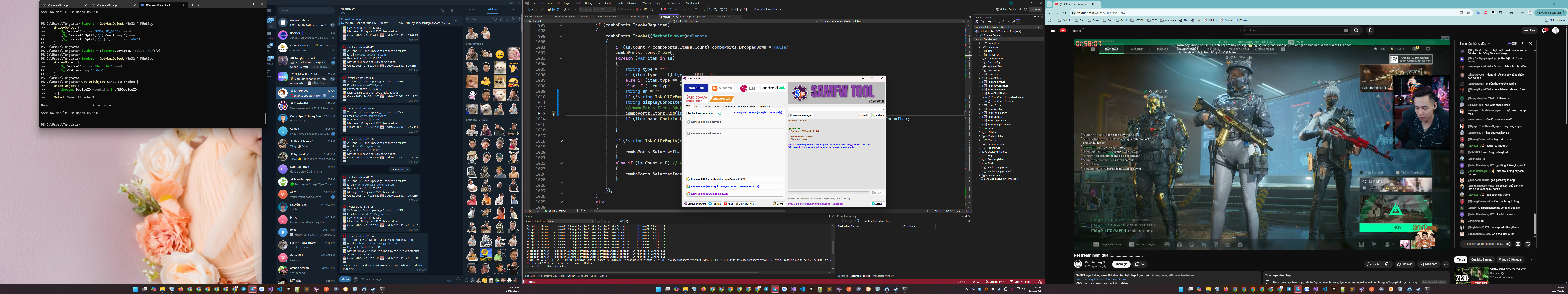Click Super Chat money icon in YouTube chat
The width and height of the screenshot is (1568, 294).
click(1518, 244)
